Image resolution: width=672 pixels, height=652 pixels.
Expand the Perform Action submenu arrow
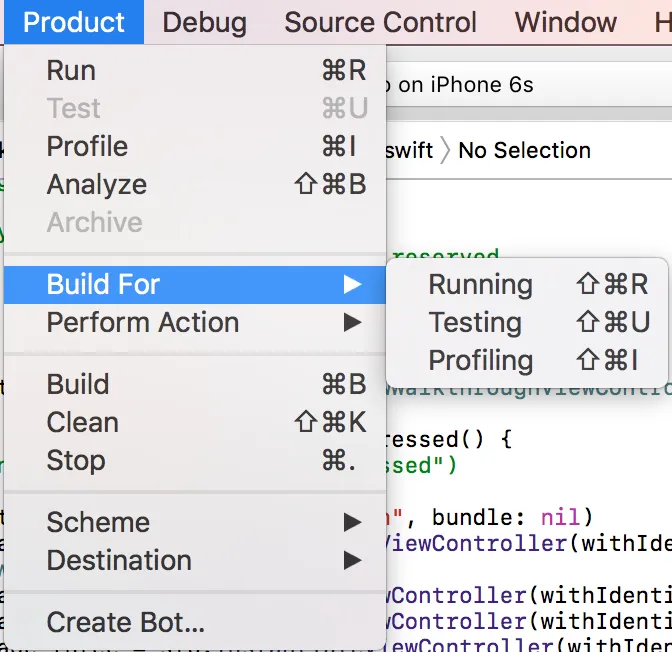352,323
